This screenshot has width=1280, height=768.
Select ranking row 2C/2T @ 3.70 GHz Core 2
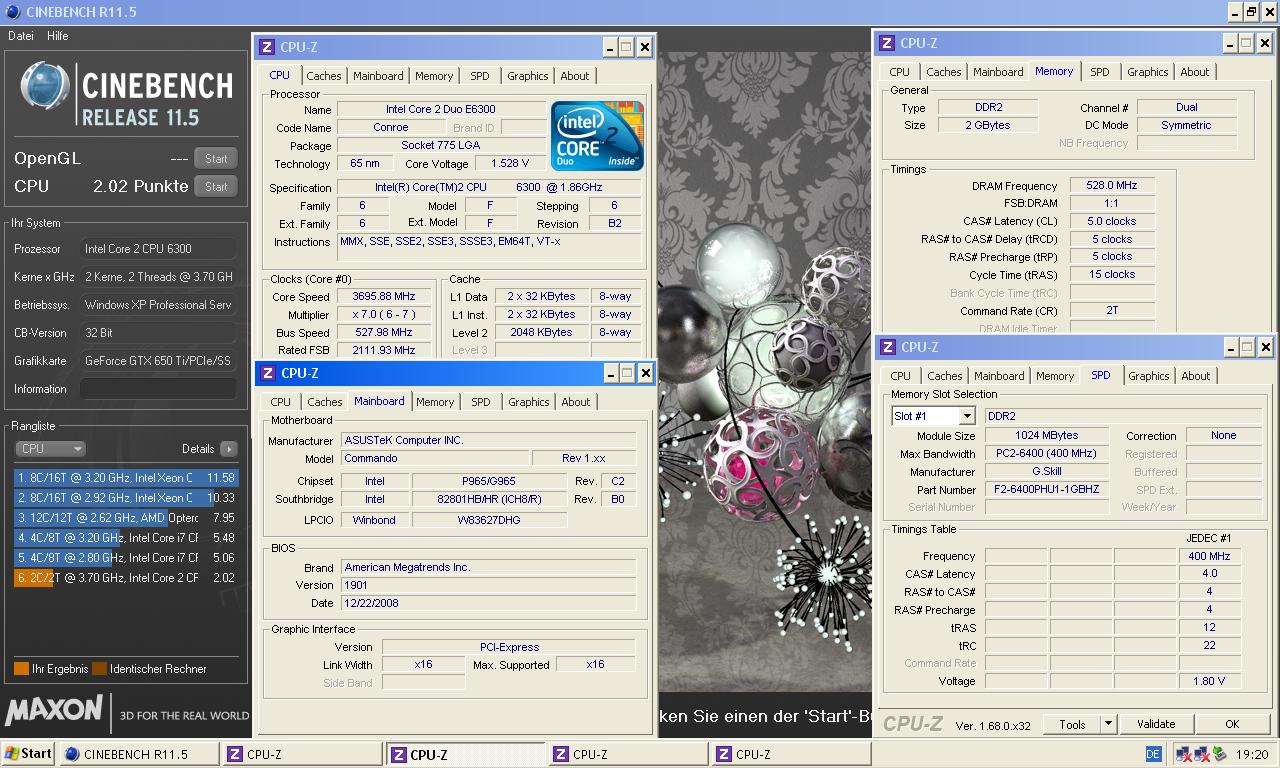click(x=126, y=578)
